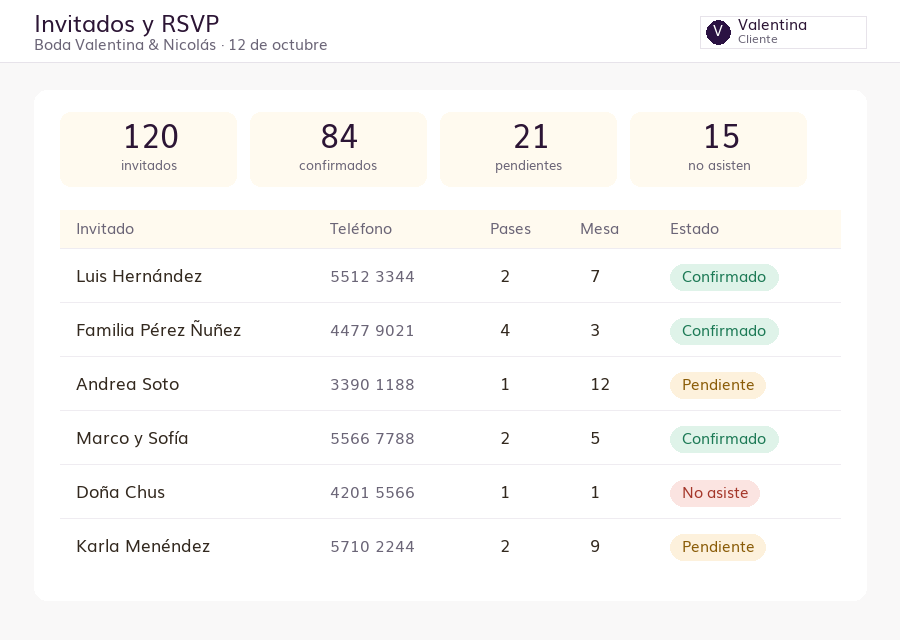Click Confirmado badge for Marco y Sofía
Image resolution: width=900 pixels, height=640 pixels.
pos(724,439)
